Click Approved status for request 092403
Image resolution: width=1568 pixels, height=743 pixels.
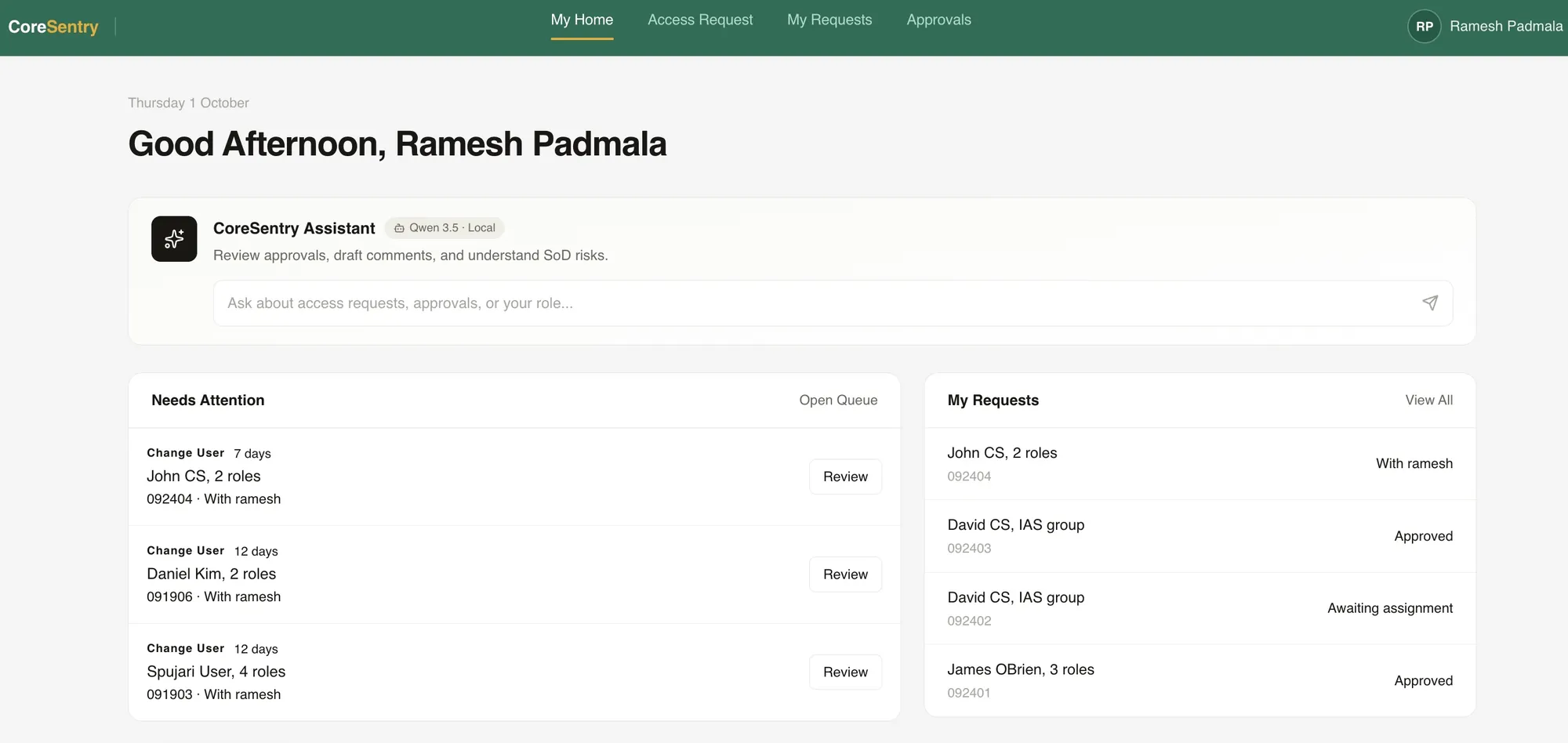coord(1423,536)
